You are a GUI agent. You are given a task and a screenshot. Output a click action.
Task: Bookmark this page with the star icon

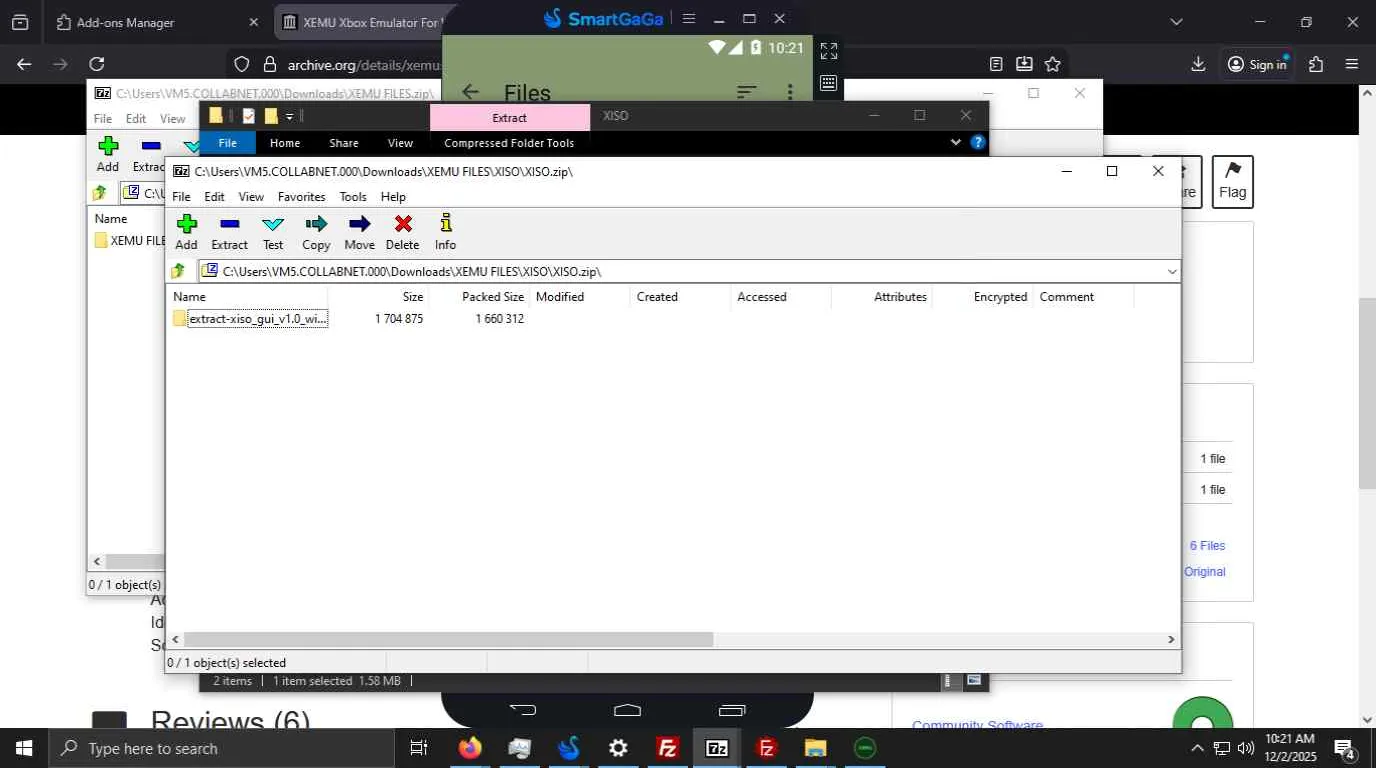[1053, 64]
